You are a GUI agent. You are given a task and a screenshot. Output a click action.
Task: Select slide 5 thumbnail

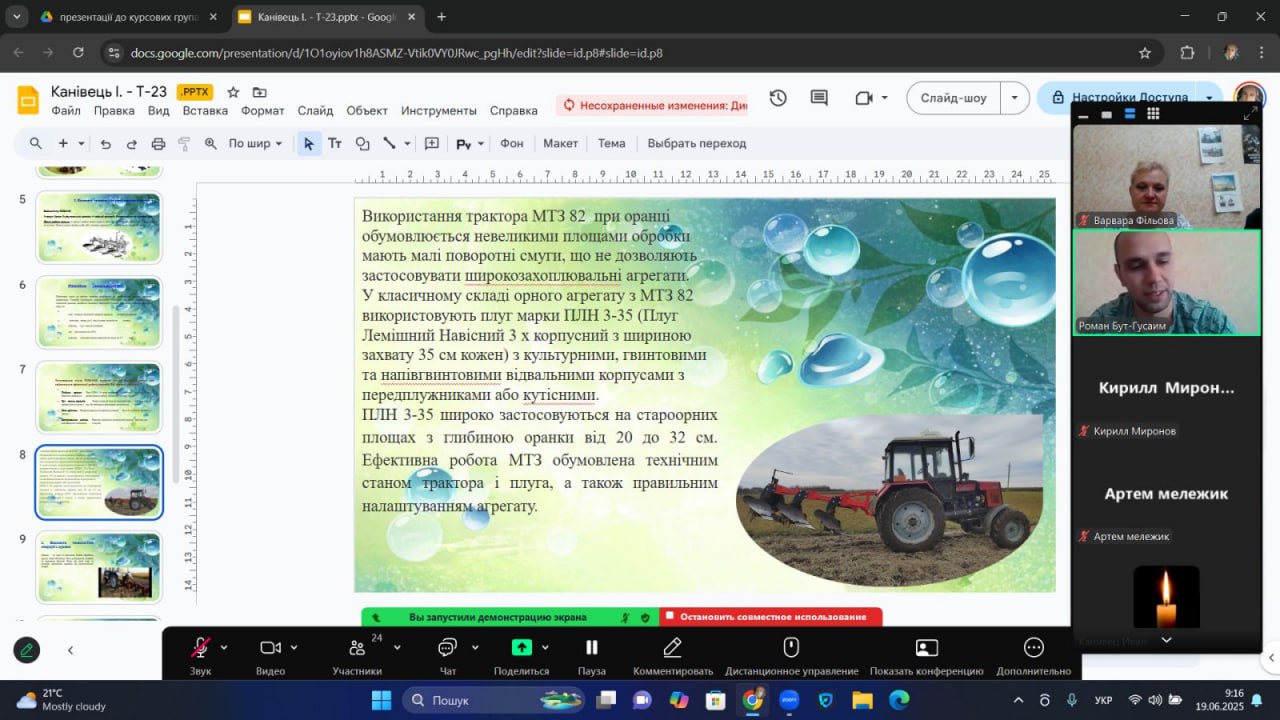click(x=98, y=227)
